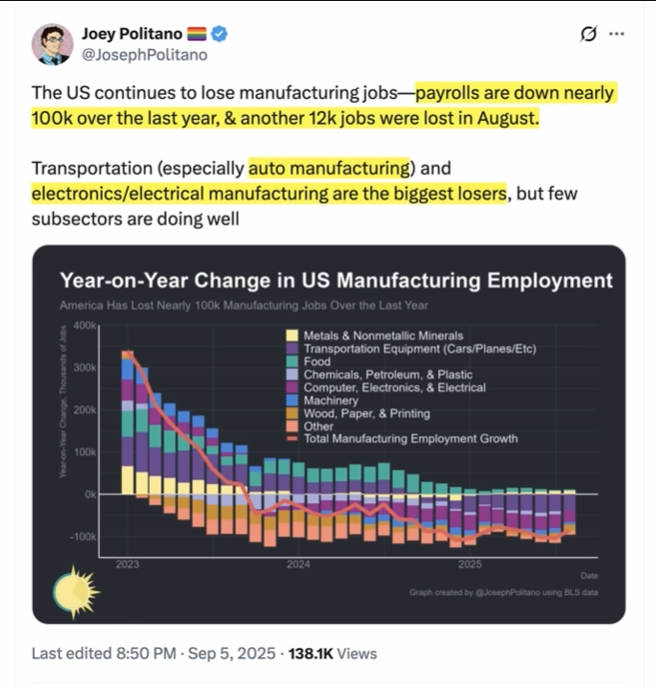Screen dimensions: 656x688
Task: Click the Computer, Electronics, & Electrical legend entry
Action: tap(386, 387)
